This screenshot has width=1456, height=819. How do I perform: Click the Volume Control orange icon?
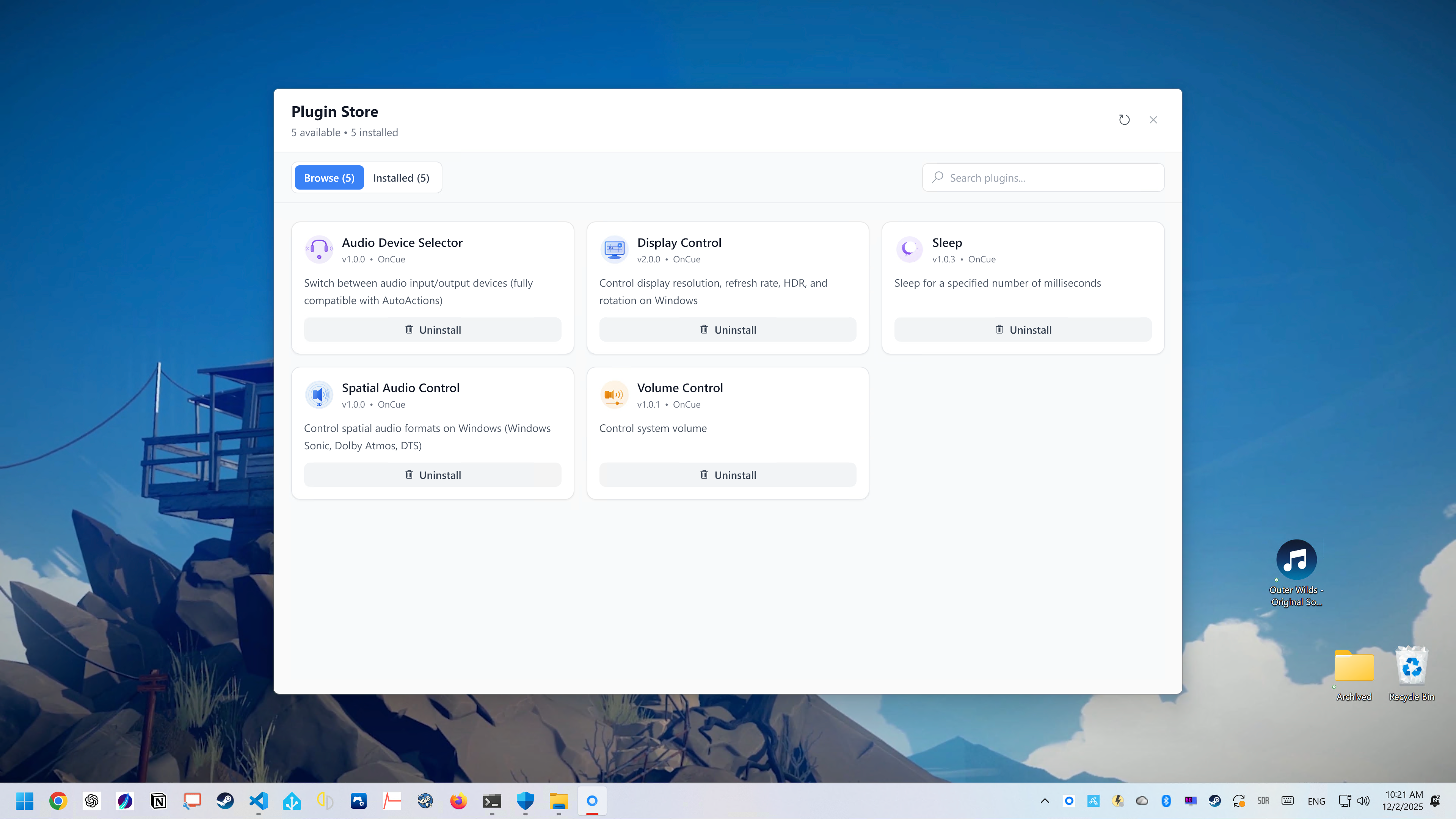click(x=614, y=394)
